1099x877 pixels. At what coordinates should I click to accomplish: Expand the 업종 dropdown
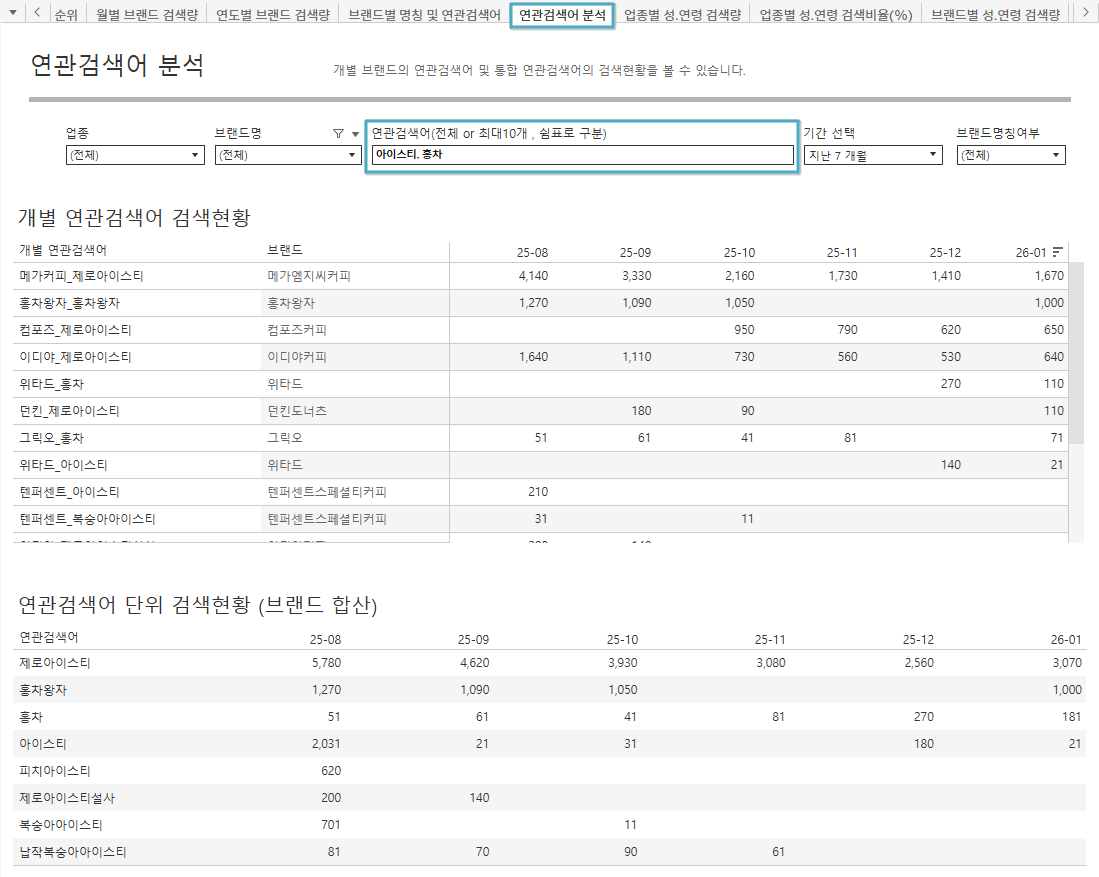pyautogui.click(x=134, y=155)
